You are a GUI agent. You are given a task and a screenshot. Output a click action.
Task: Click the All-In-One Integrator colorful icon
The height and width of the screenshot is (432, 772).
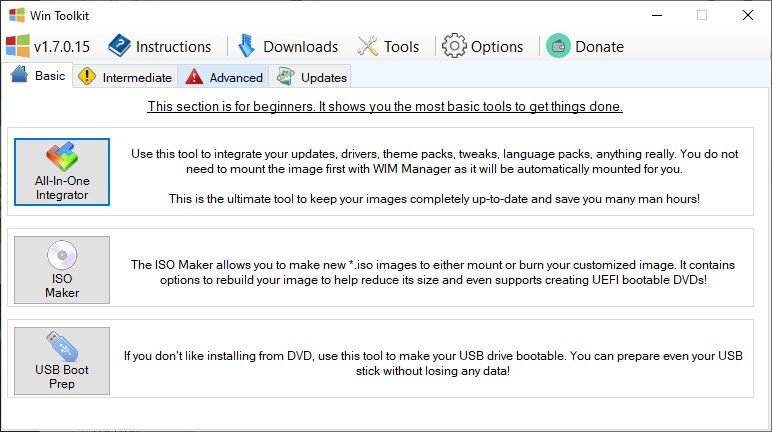click(62, 157)
